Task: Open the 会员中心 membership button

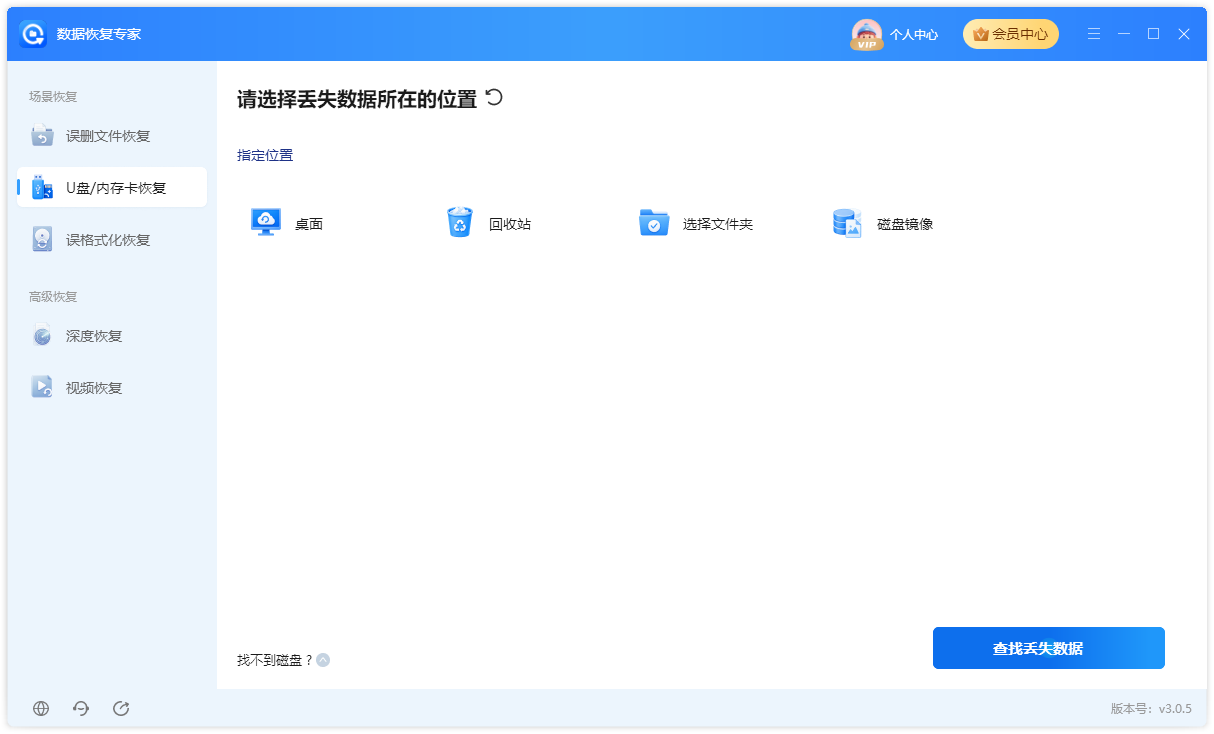Action: (x=1011, y=34)
